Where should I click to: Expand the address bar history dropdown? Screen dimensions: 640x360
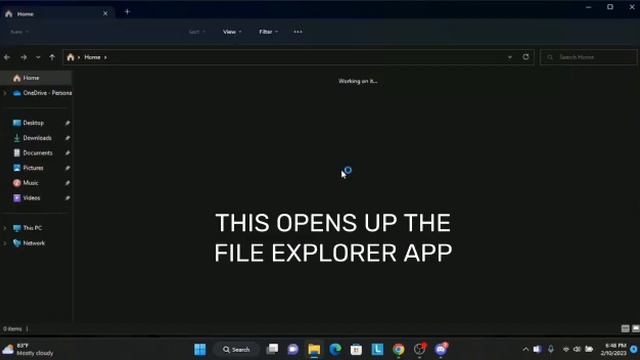pyautogui.click(x=510, y=57)
